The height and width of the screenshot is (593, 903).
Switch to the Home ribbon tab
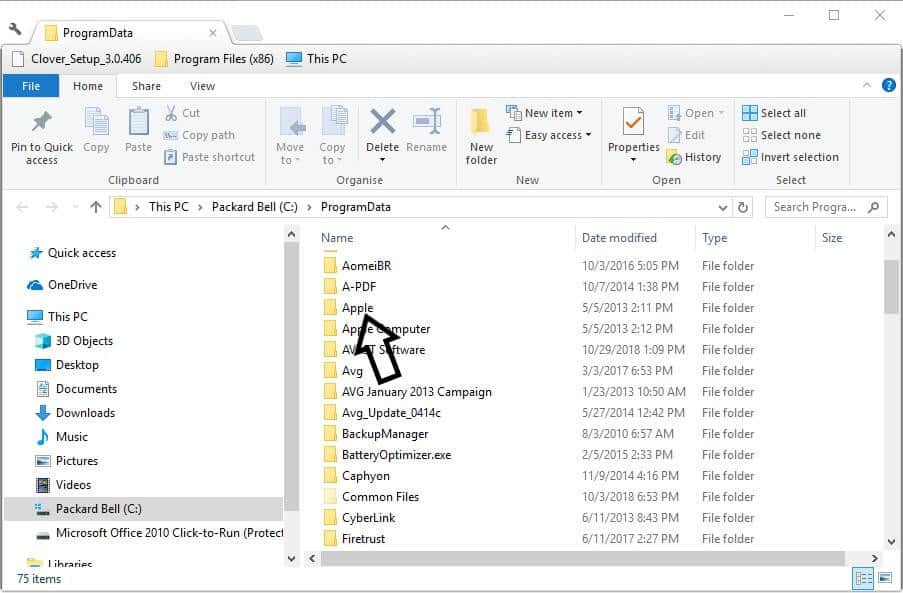point(88,86)
